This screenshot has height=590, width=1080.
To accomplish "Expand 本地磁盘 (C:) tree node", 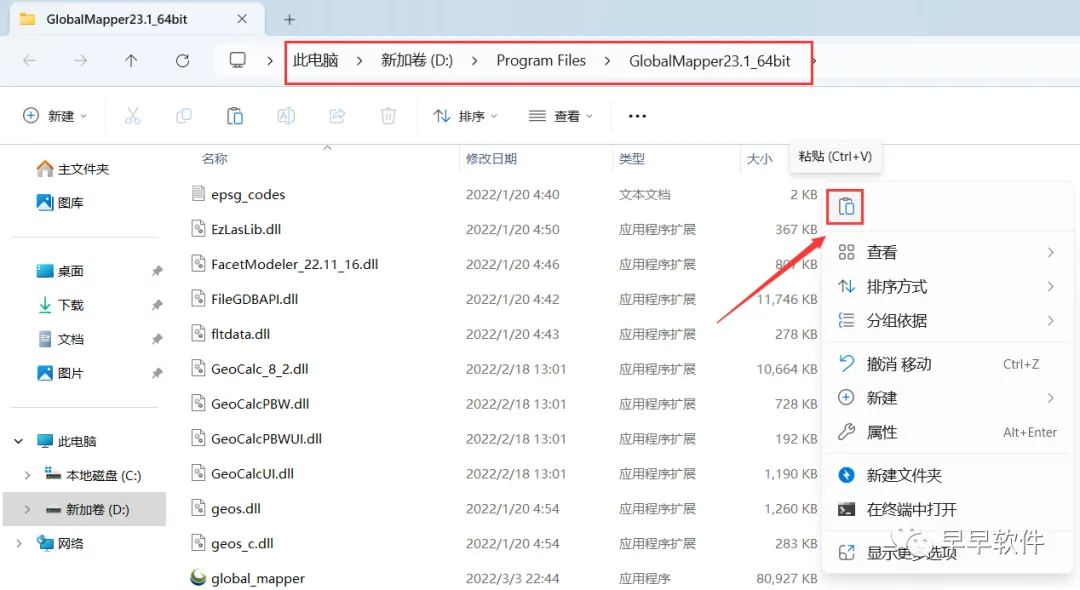I will tap(28, 475).
